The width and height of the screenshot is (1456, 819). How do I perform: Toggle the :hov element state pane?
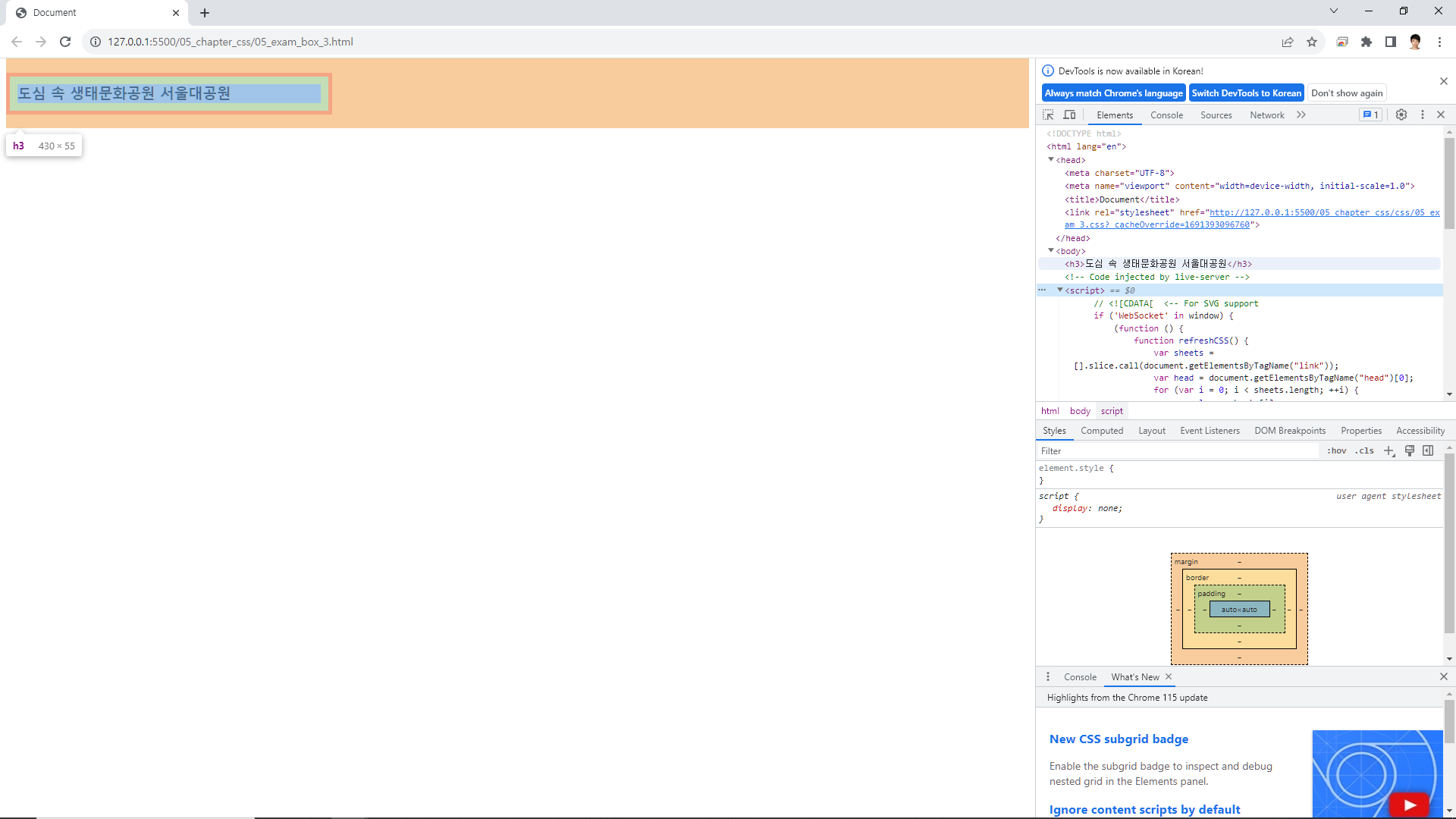pos(1336,450)
